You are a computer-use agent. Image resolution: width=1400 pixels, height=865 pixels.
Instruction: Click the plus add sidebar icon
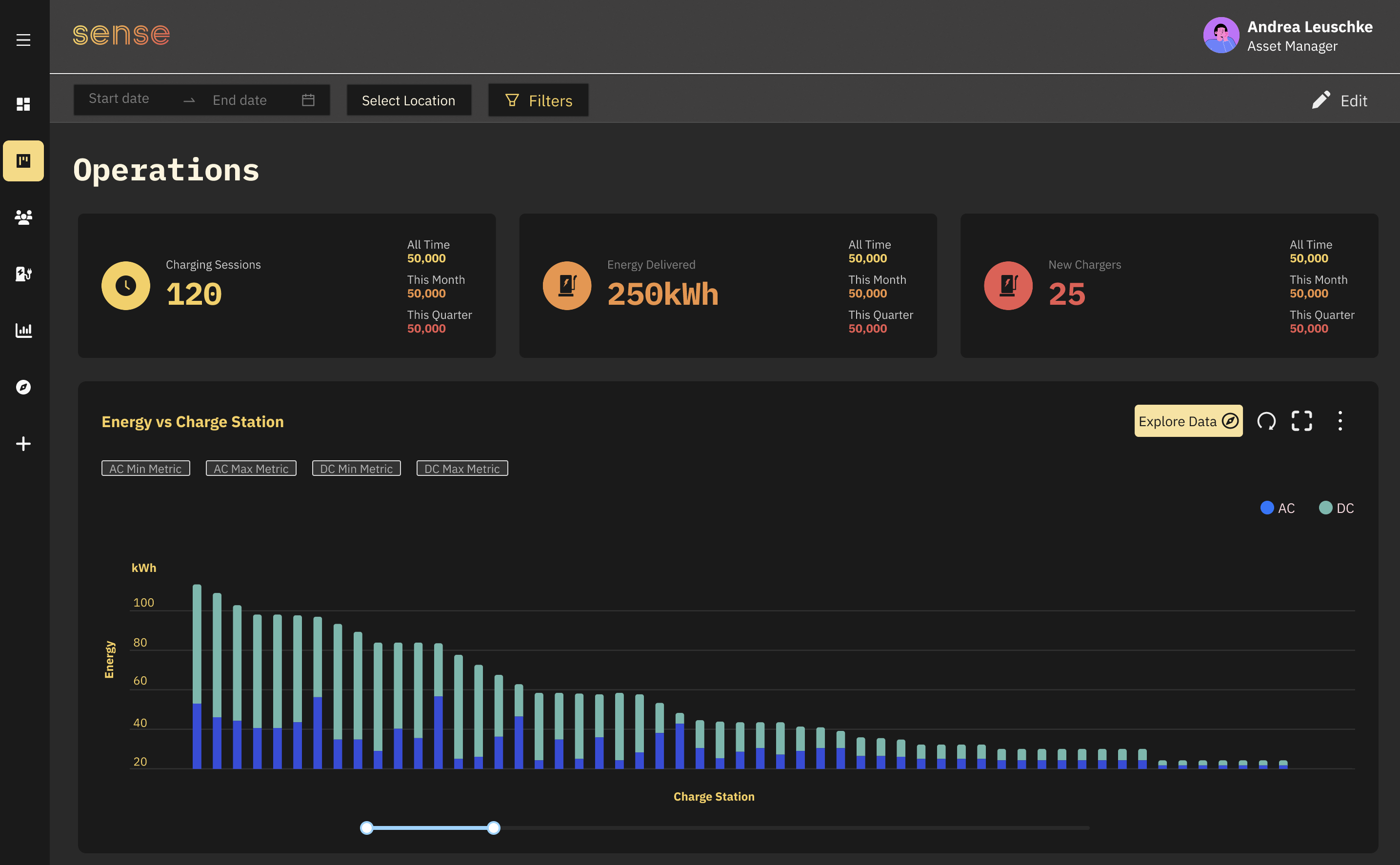pyautogui.click(x=23, y=443)
